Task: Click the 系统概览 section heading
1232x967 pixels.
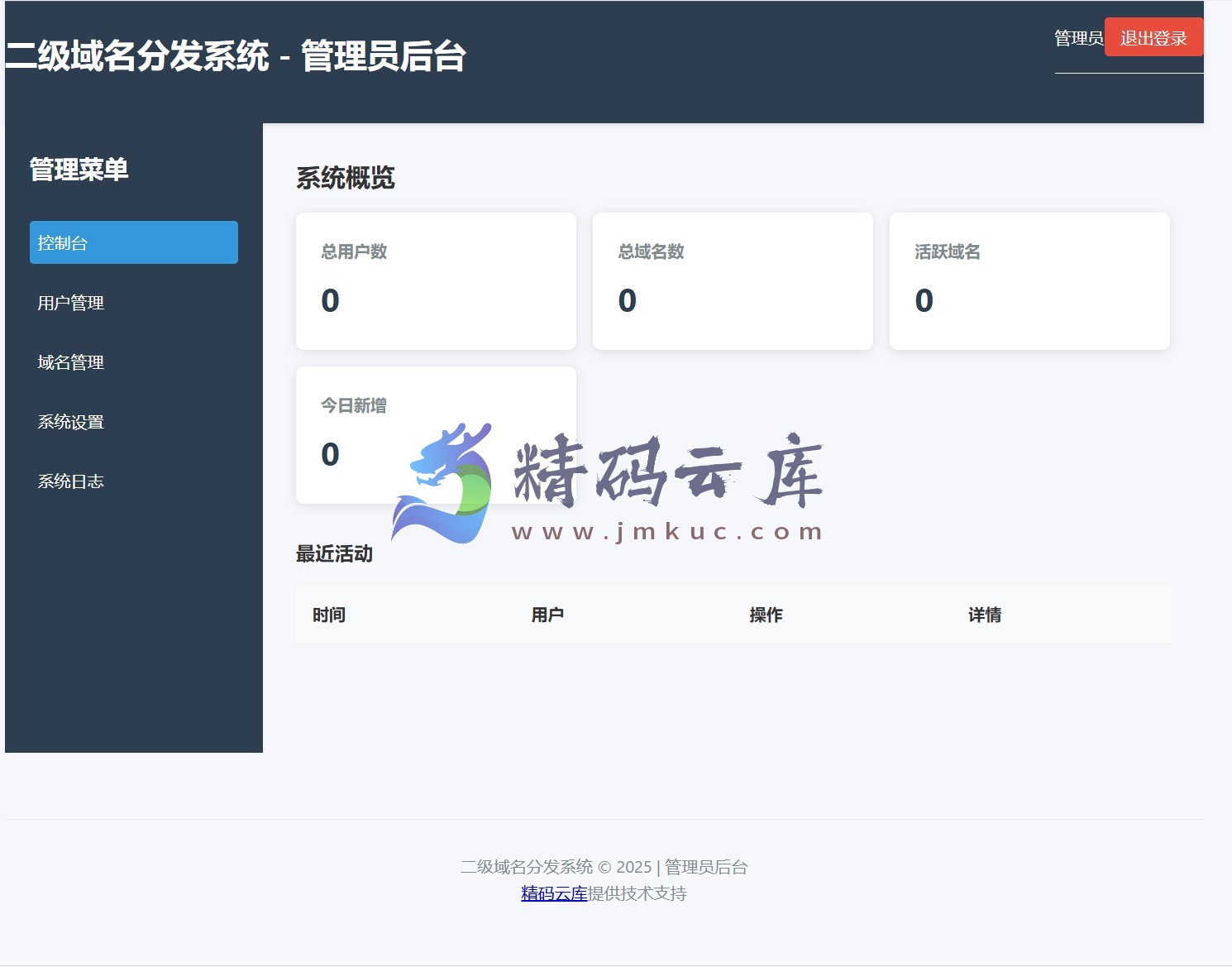Action: click(346, 178)
